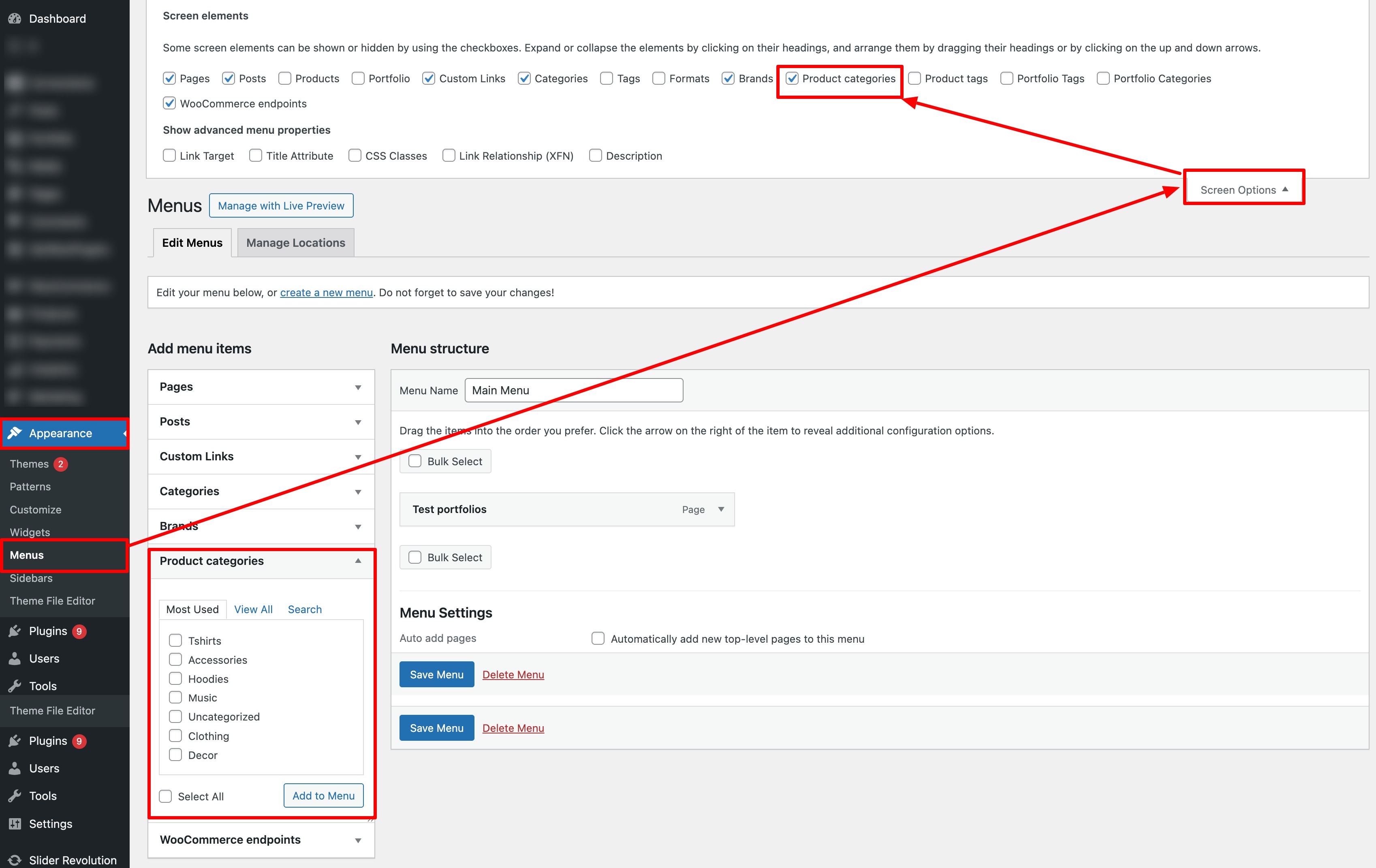Click Manage with Live Preview button

point(281,206)
